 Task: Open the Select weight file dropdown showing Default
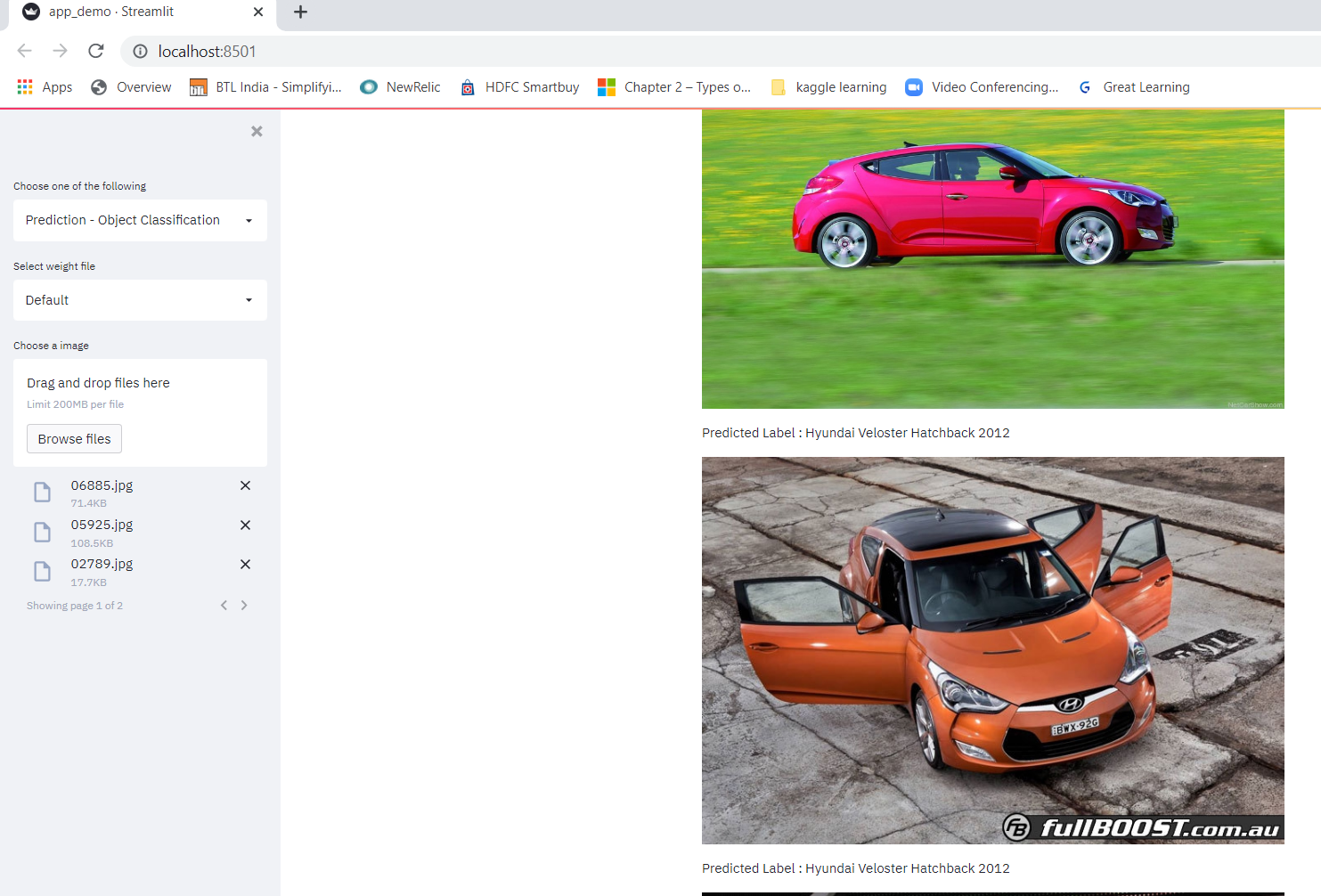(x=139, y=300)
